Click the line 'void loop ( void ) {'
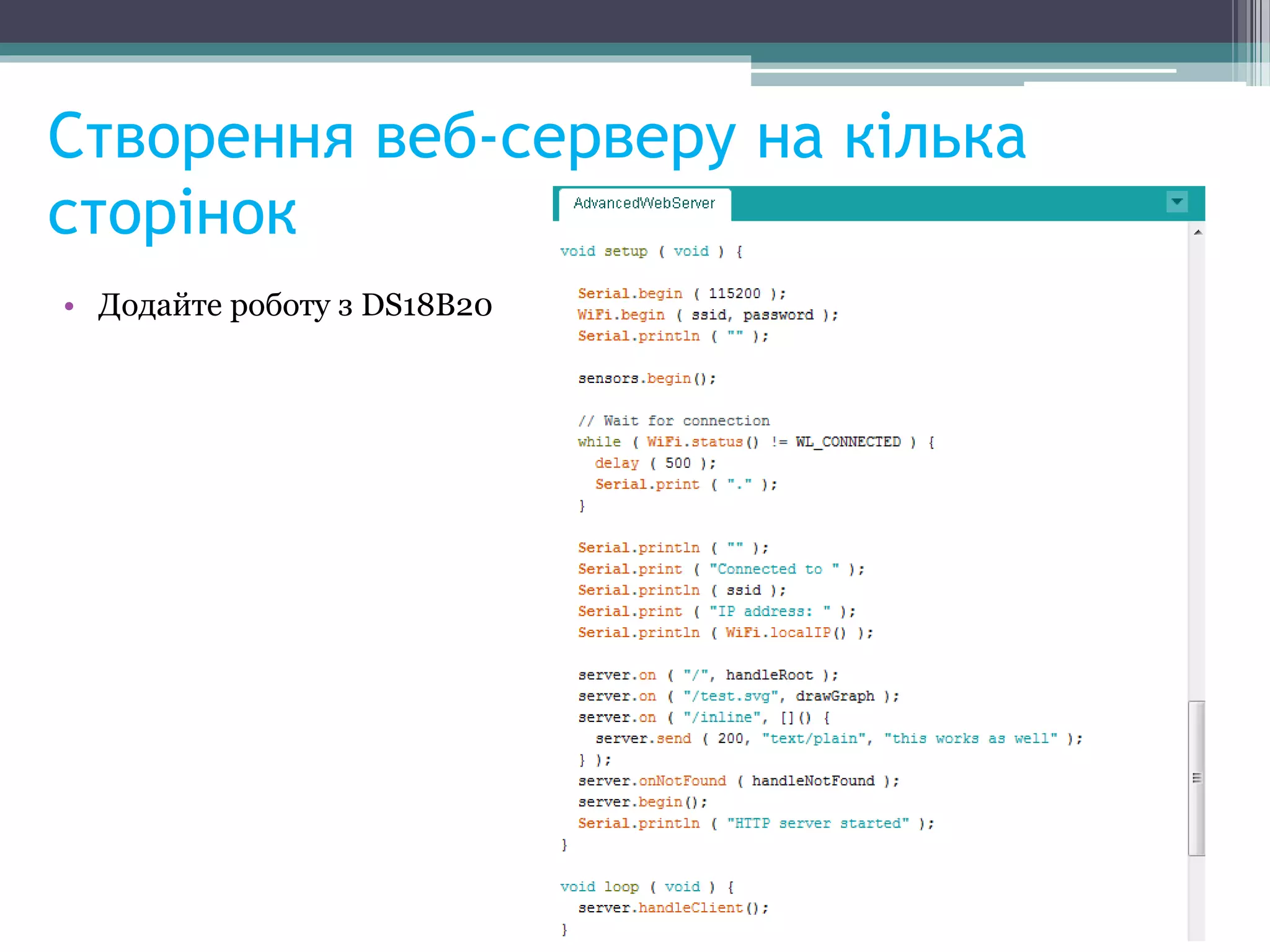1270x952 pixels. (x=647, y=887)
